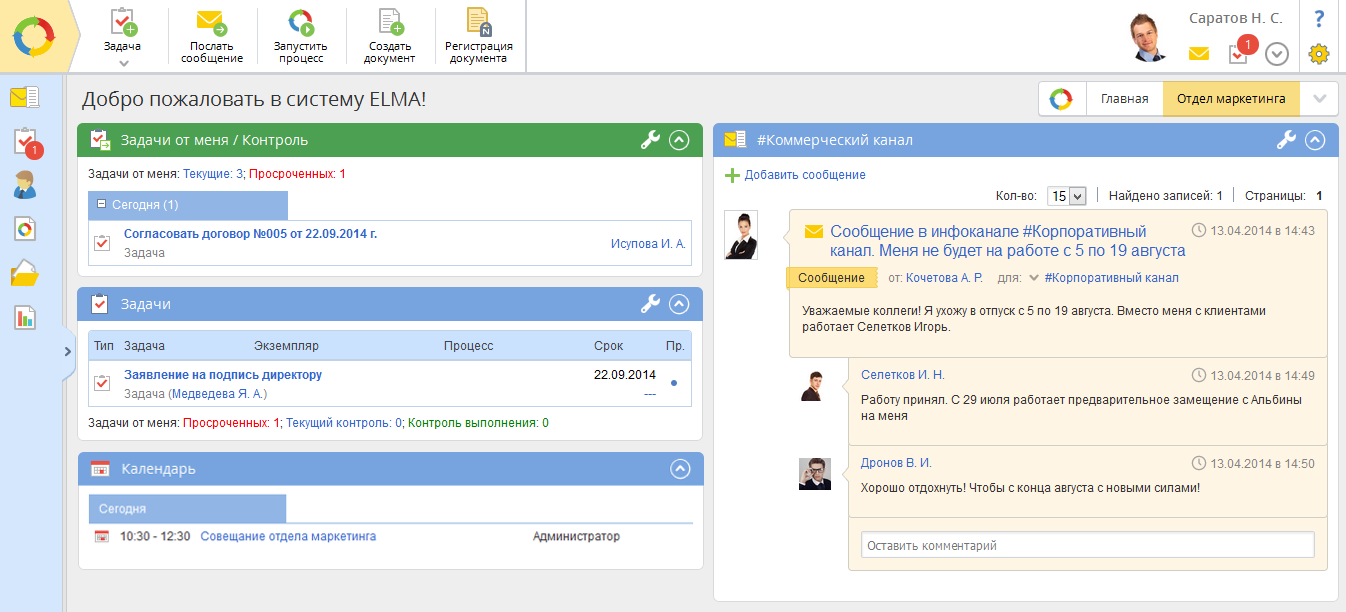Collapse the Календарь panel
The image size is (1346, 612).
[x=679, y=468]
